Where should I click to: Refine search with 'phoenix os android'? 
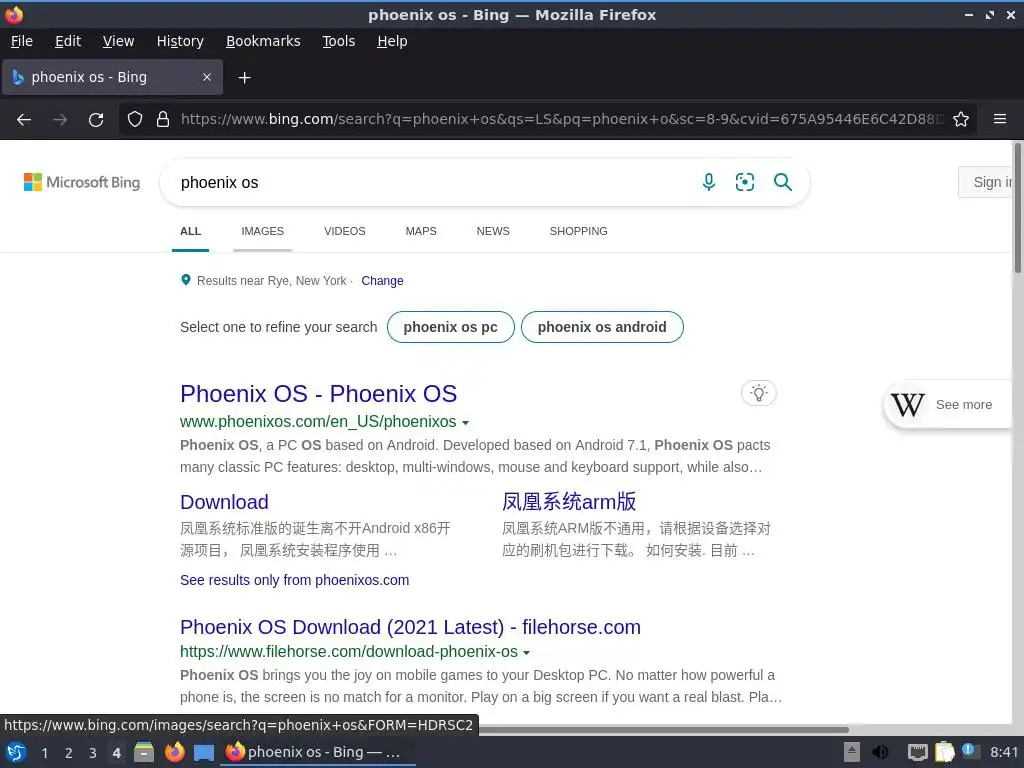tap(602, 327)
